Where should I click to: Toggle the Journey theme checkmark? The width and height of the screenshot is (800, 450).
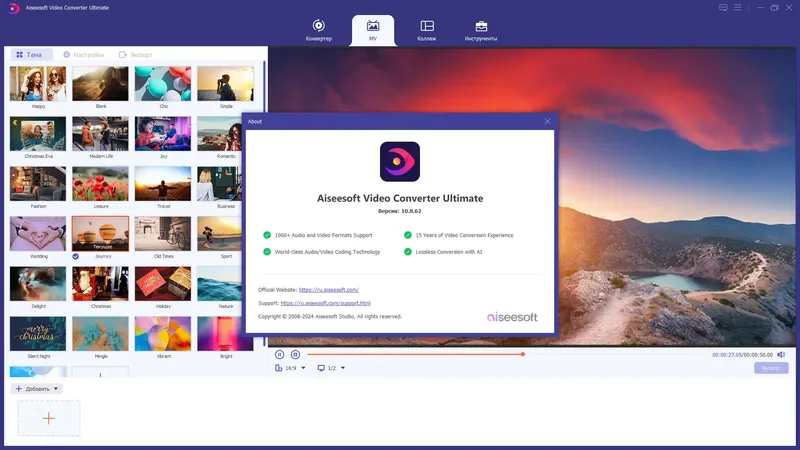pyautogui.click(x=76, y=256)
